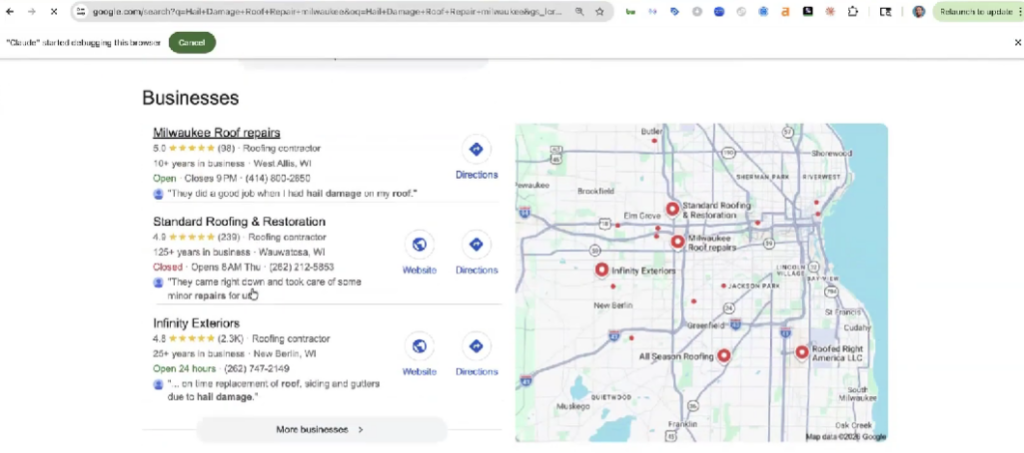Screen dimensions: 1024x453
Task: Click the 'minor repairs' review snippet
Action: (264, 289)
